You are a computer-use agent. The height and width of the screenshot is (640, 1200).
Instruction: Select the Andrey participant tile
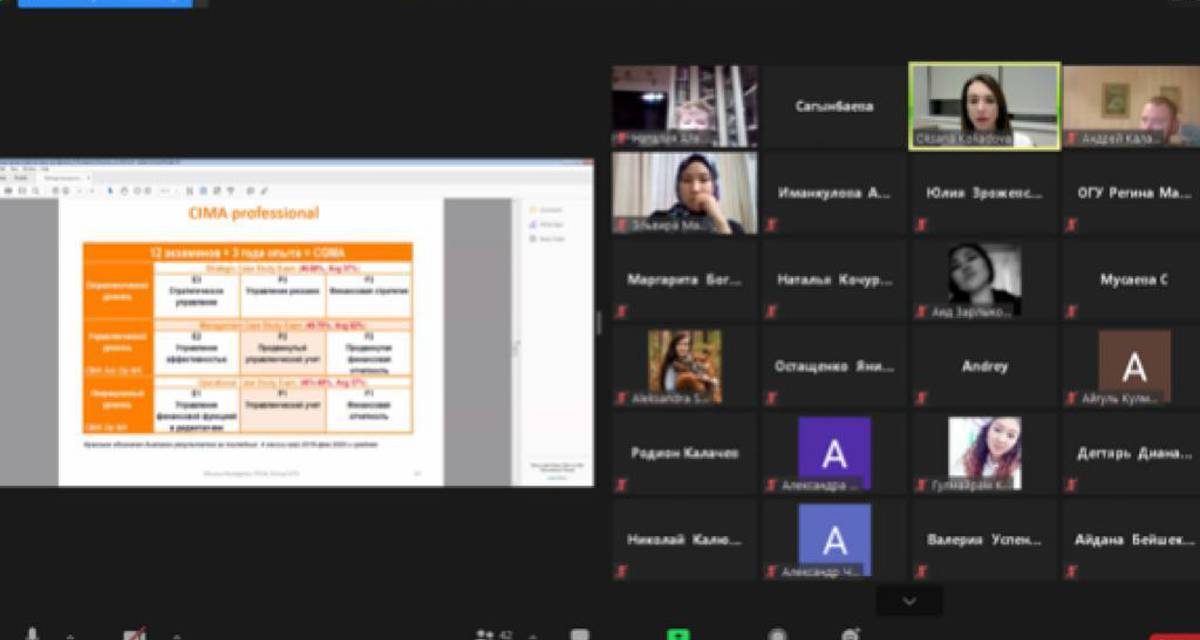tap(984, 367)
